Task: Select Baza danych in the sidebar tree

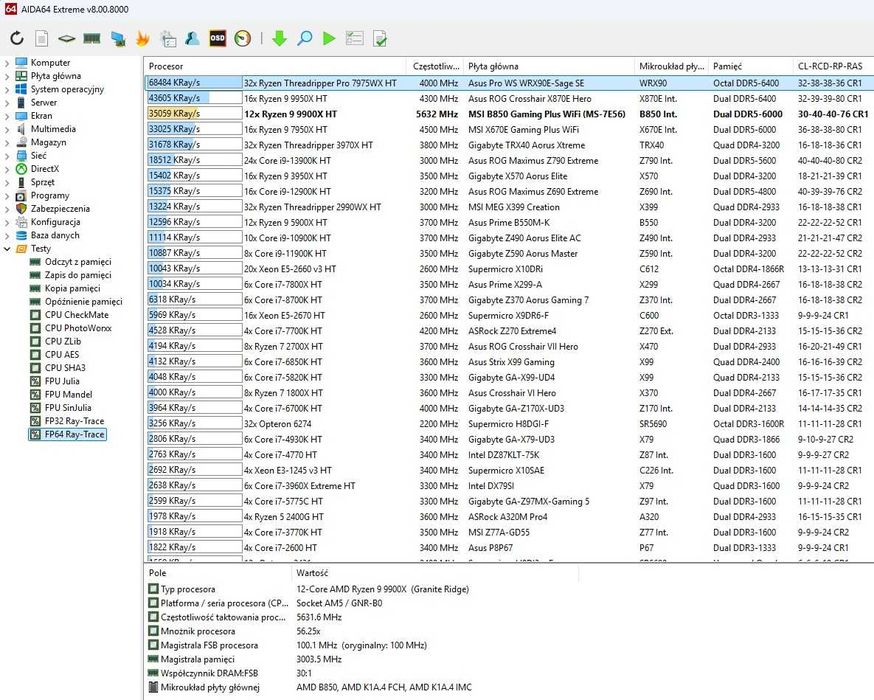Action: pos(55,235)
